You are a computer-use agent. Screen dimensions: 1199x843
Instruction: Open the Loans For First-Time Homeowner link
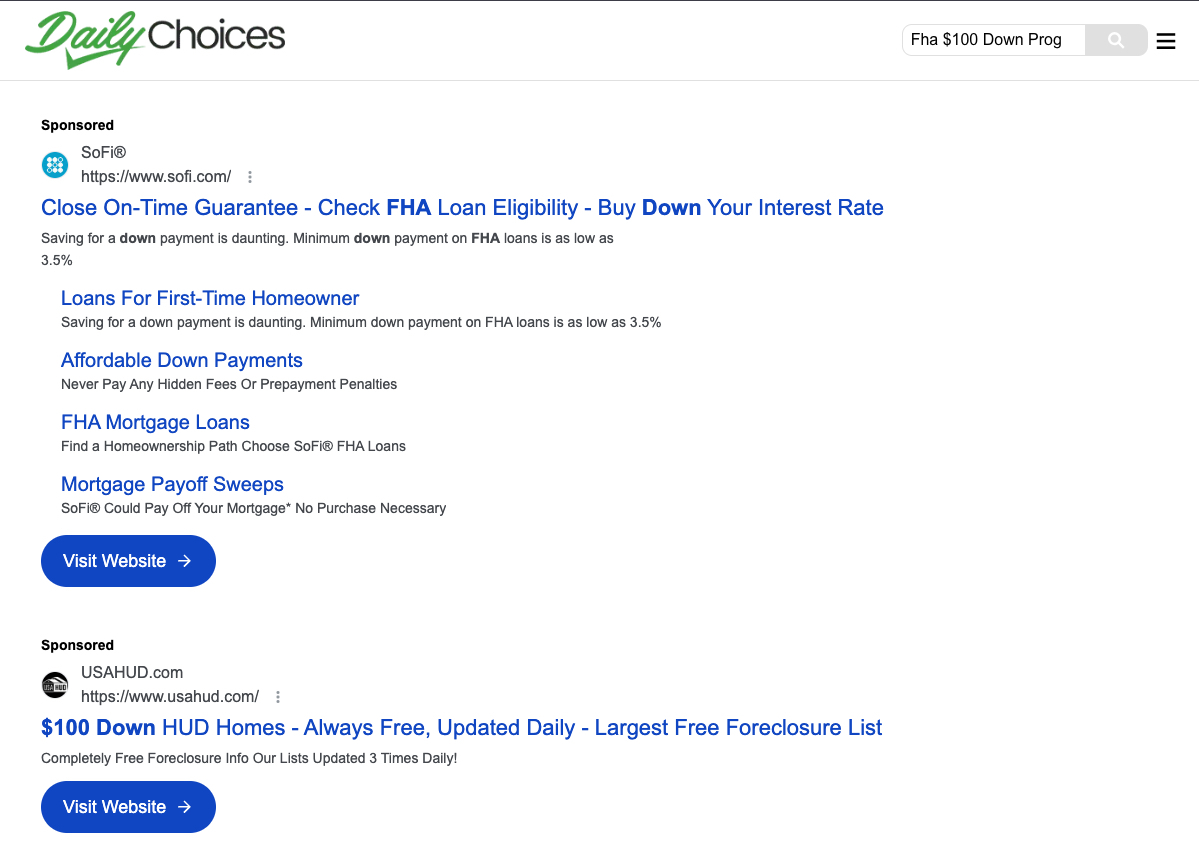pos(209,298)
